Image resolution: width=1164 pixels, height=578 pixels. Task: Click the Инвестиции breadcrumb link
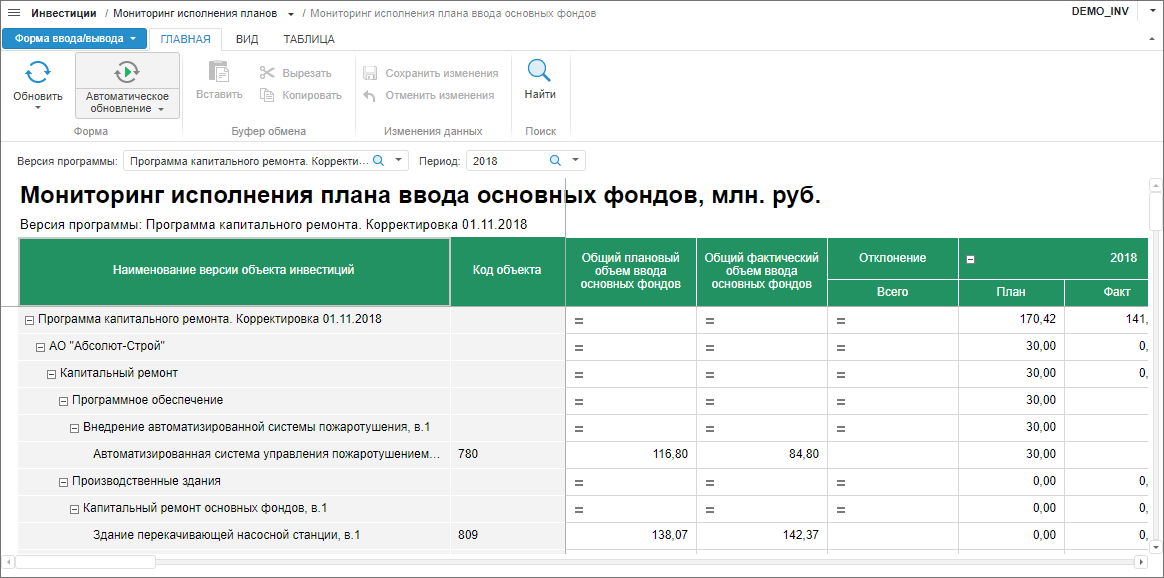coord(64,13)
